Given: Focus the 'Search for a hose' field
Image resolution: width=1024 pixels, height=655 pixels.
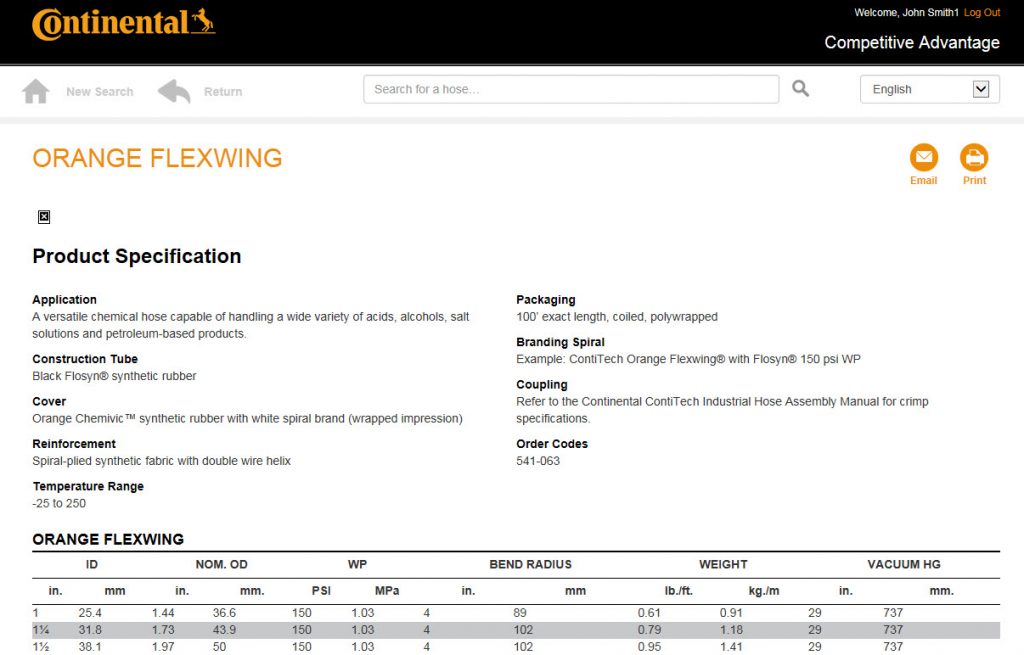Looking at the screenshot, I should (x=570, y=89).
